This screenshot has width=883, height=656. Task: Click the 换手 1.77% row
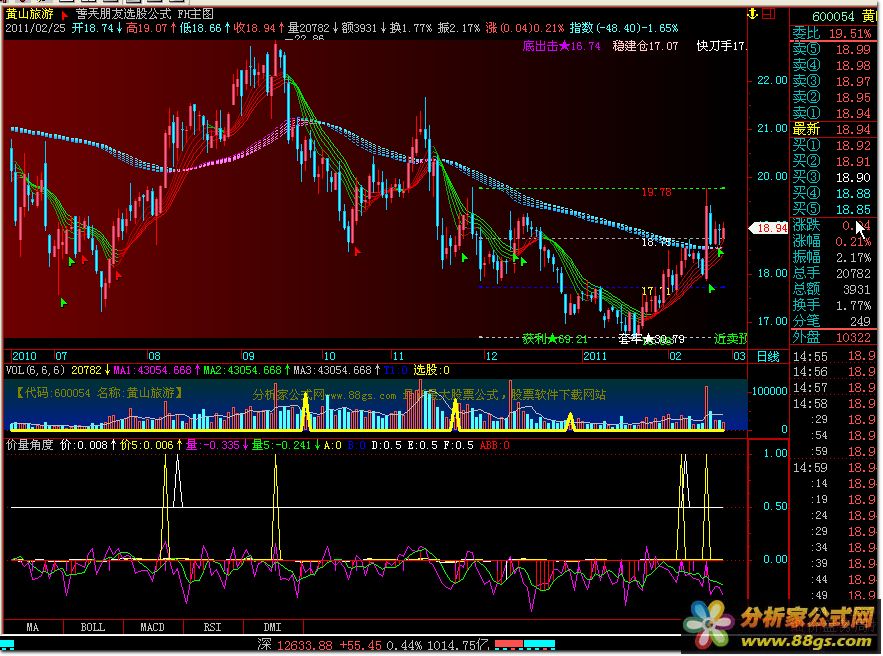click(832, 305)
